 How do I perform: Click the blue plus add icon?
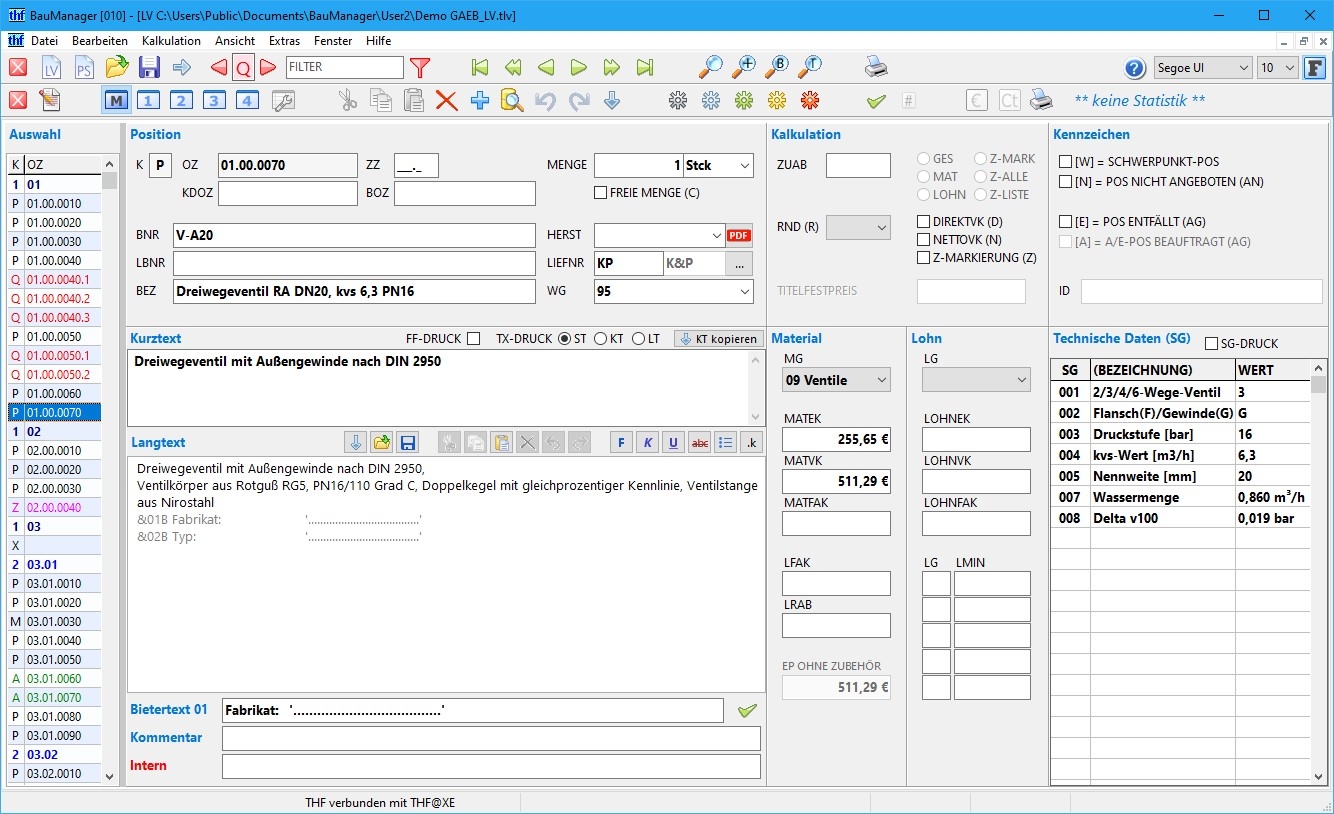coord(480,100)
